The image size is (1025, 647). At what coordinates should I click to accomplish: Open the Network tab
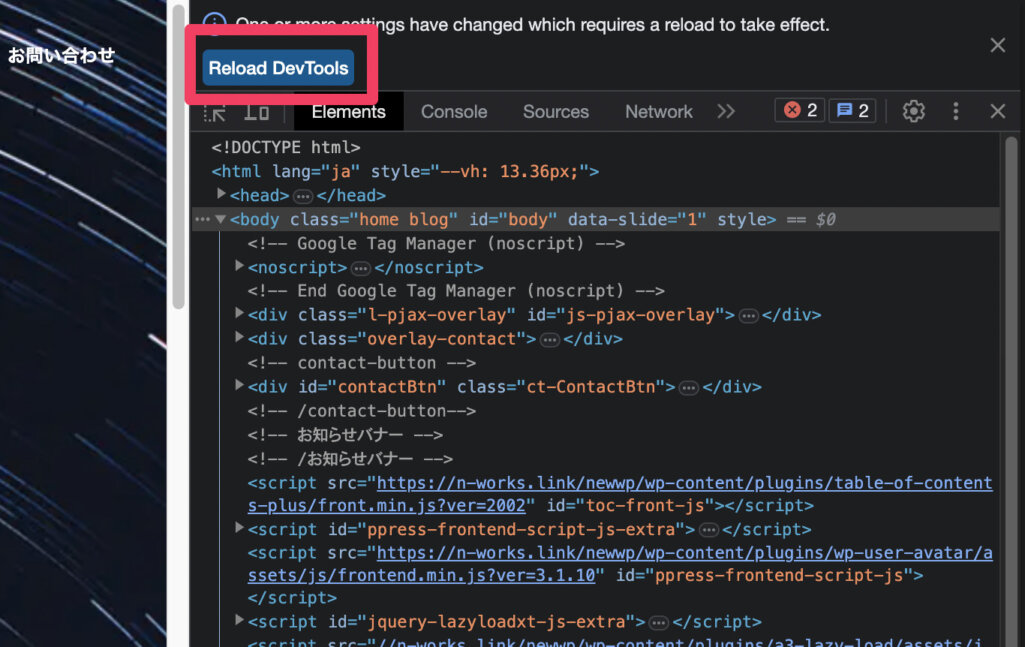point(658,112)
